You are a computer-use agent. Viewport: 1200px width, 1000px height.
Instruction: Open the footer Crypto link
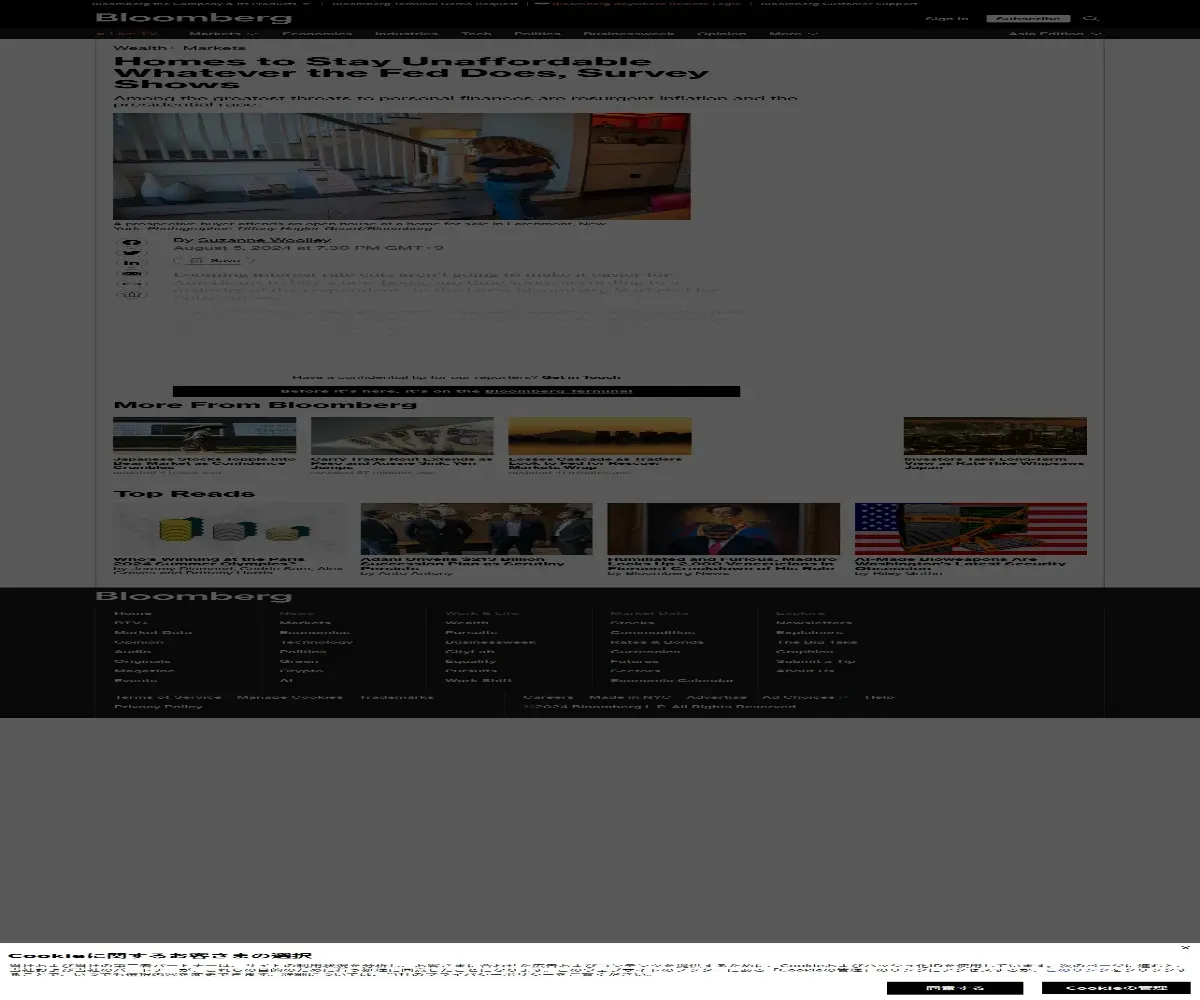301,671
